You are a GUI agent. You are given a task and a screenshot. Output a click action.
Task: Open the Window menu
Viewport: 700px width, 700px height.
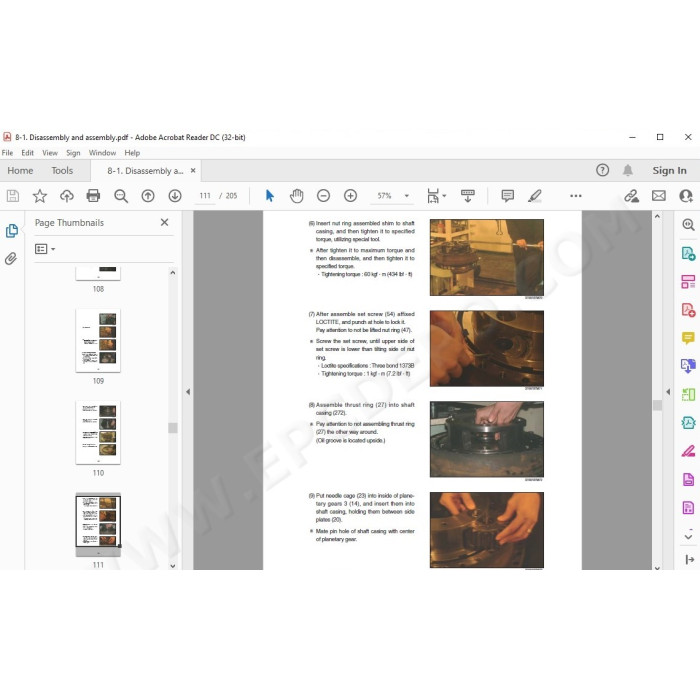[x=102, y=153]
